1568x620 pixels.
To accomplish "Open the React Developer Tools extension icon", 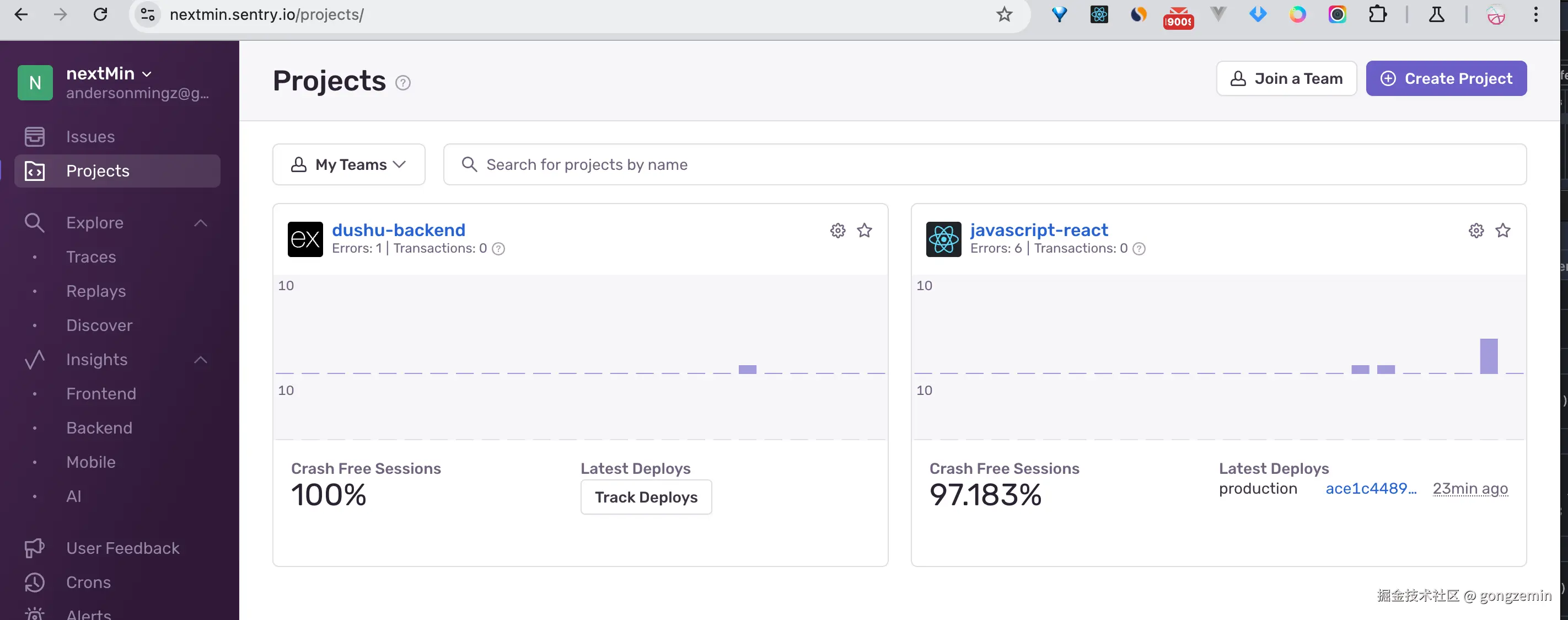I will point(1099,14).
